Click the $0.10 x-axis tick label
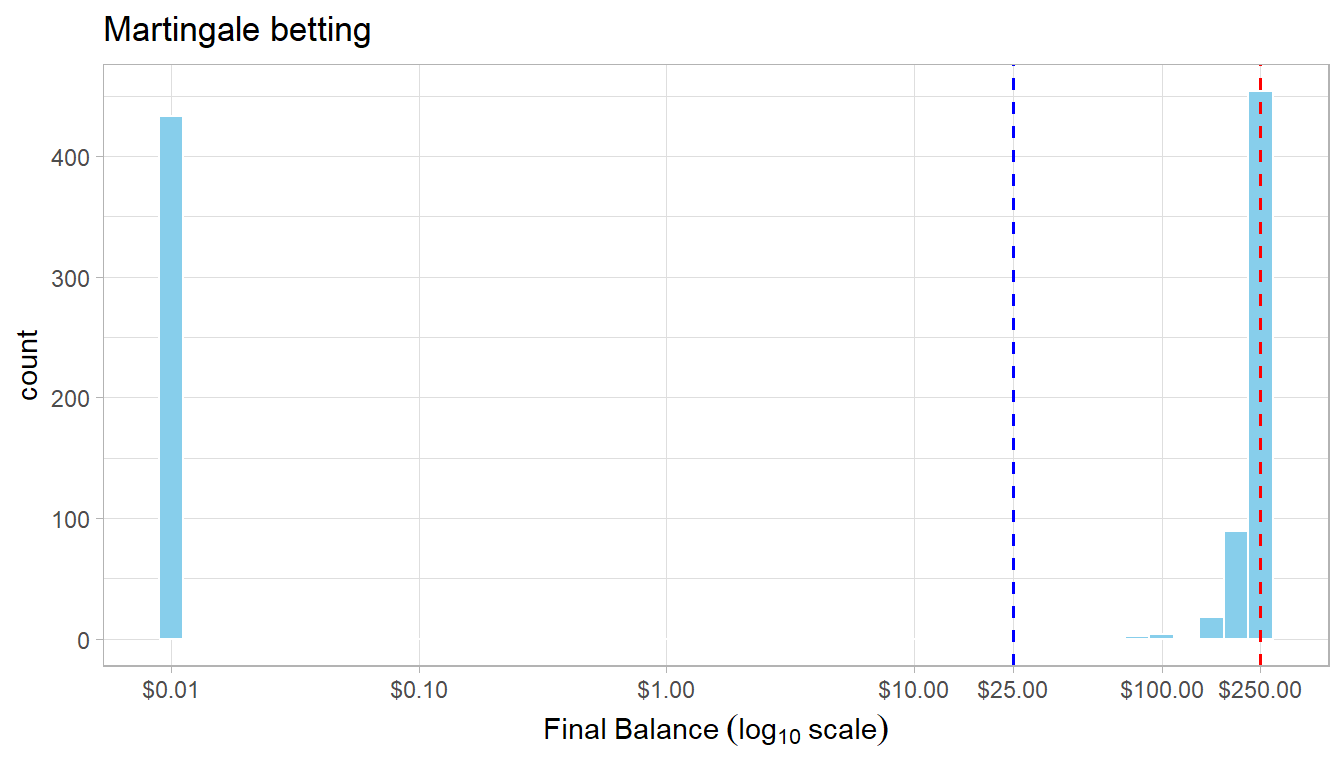 tap(419, 690)
